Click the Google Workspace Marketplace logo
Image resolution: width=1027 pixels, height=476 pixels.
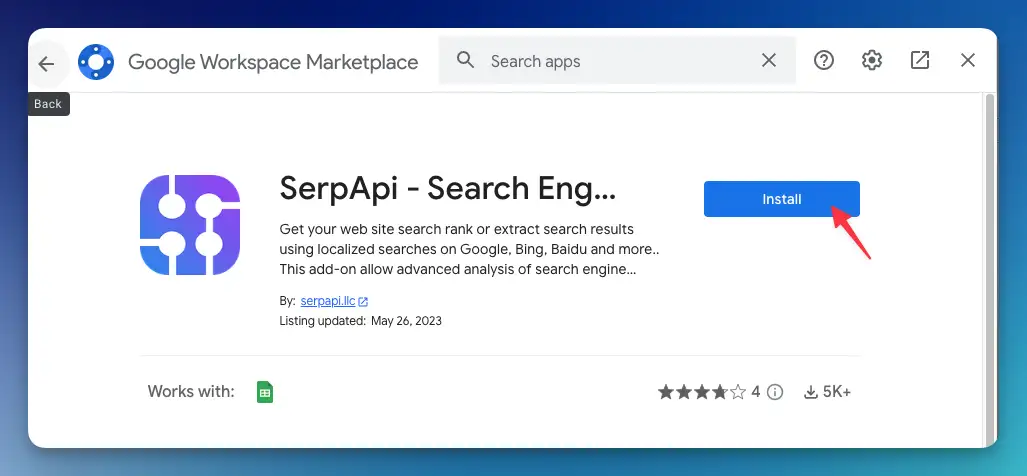click(x=96, y=62)
